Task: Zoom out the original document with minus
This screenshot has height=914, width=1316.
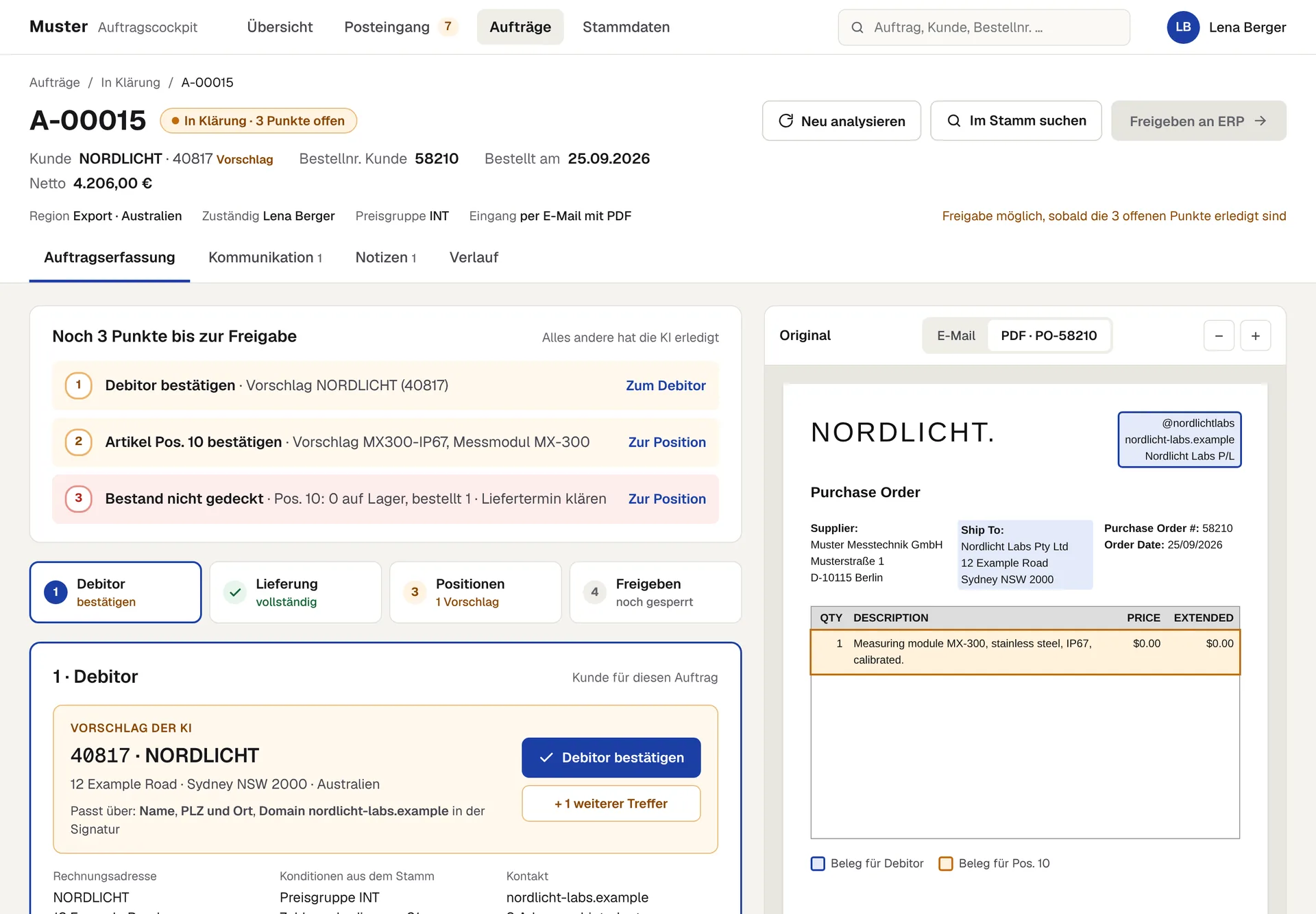Action: [1219, 336]
